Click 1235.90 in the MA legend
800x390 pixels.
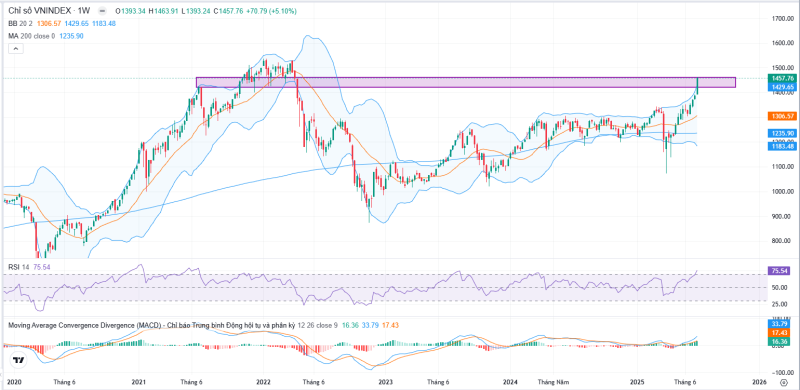tap(71, 36)
